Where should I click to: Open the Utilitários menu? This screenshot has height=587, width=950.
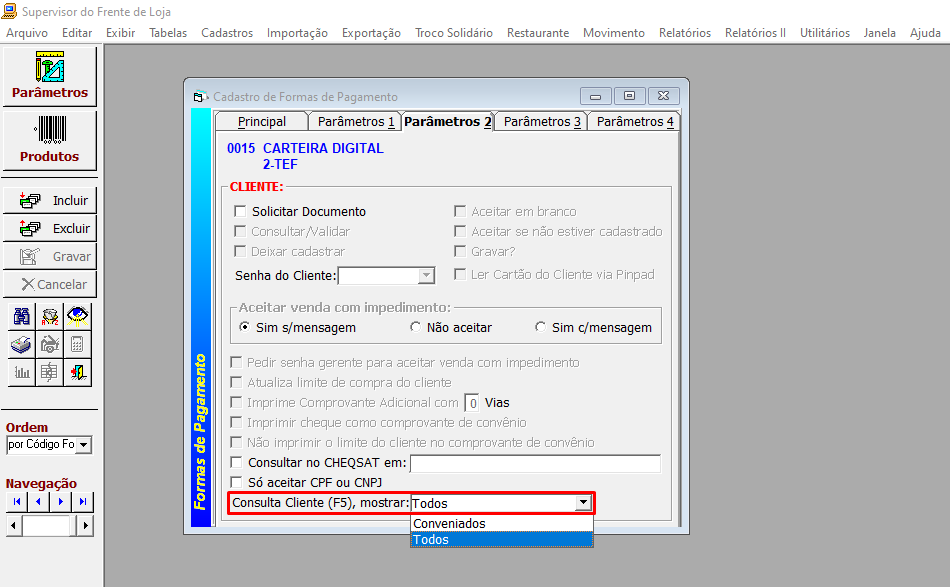(825, 33)
